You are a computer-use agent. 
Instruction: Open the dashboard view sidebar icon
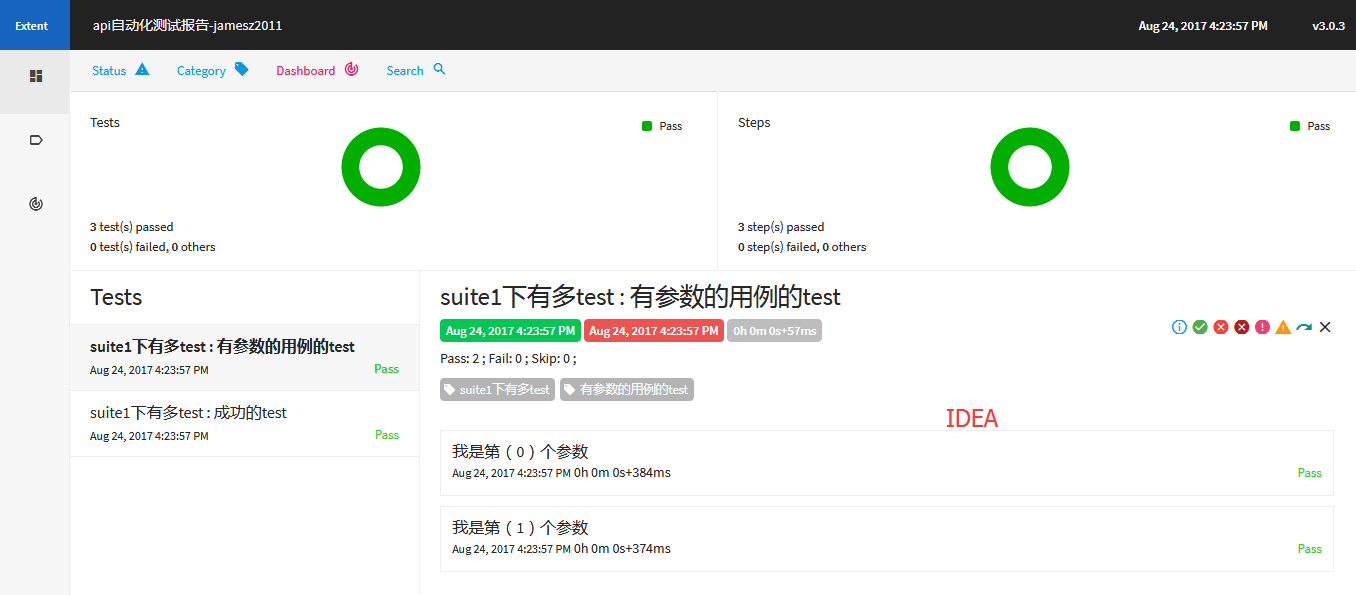pyautogui.click(x=36, y=204)
